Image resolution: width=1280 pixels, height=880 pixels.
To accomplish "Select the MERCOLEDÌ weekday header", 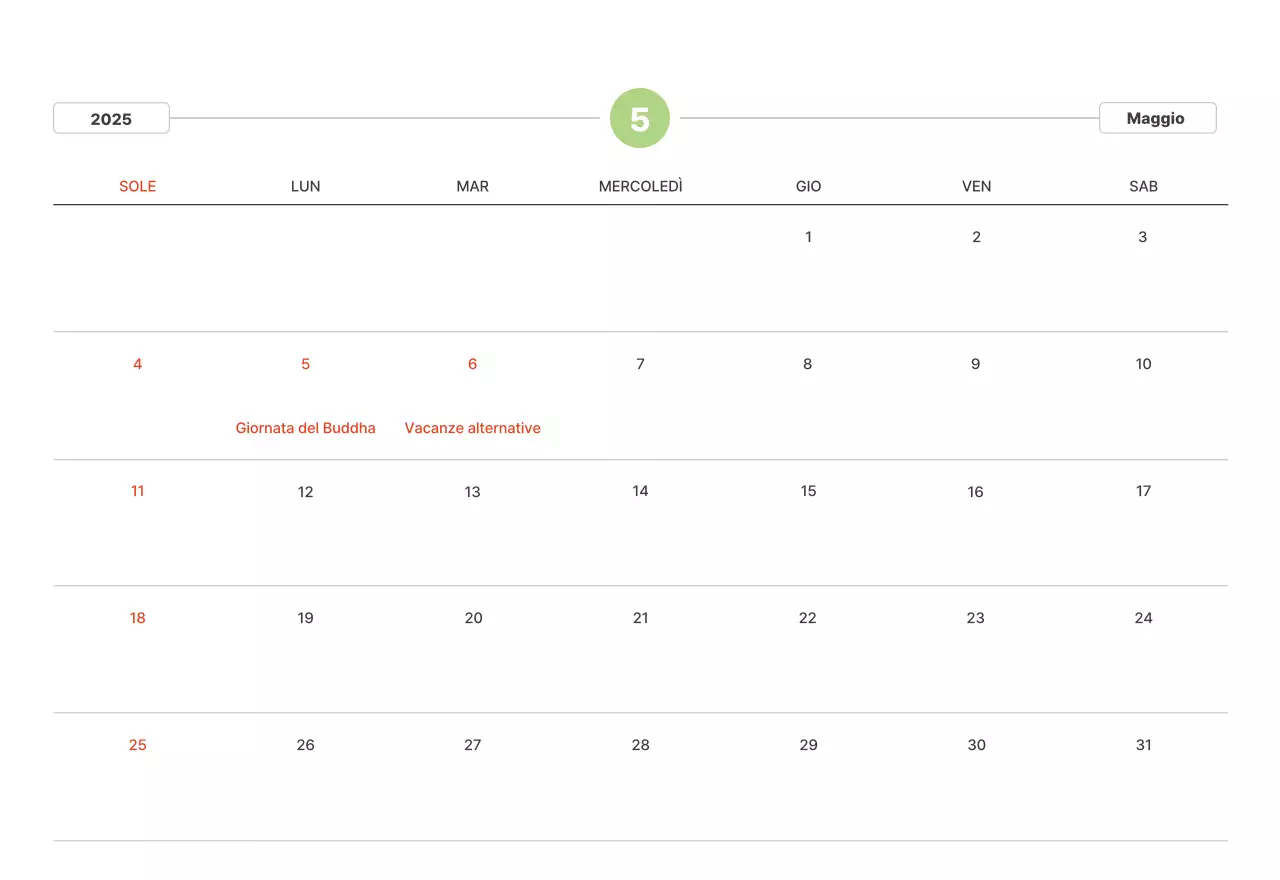I will (640, 186).
